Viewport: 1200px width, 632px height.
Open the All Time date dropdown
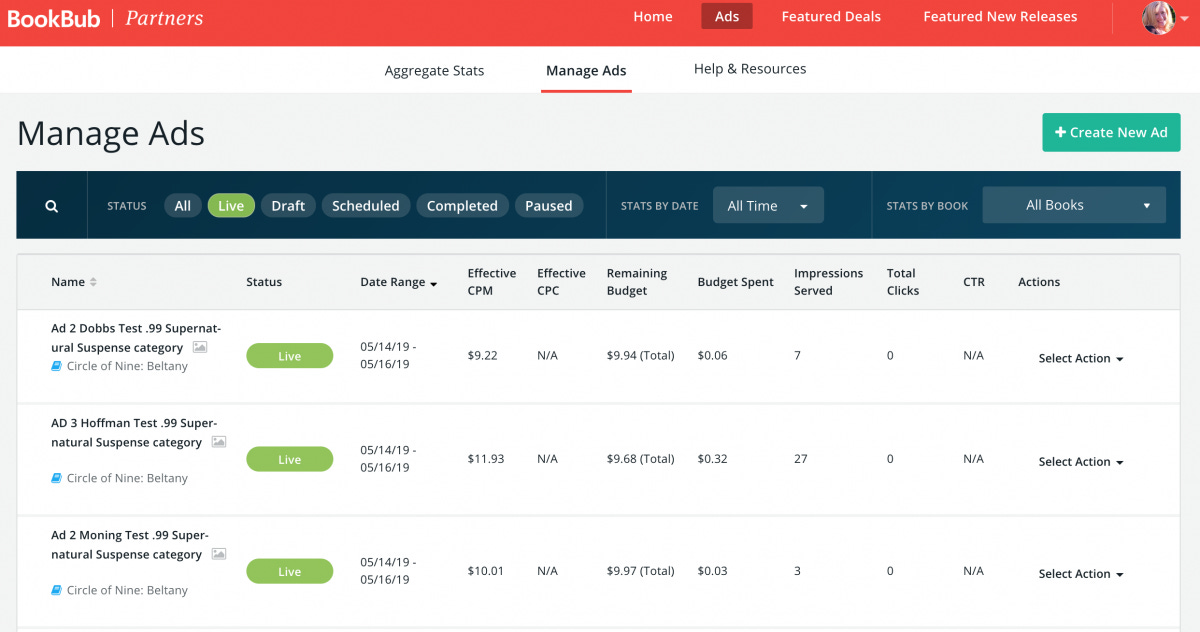click(x=768, y=205)
